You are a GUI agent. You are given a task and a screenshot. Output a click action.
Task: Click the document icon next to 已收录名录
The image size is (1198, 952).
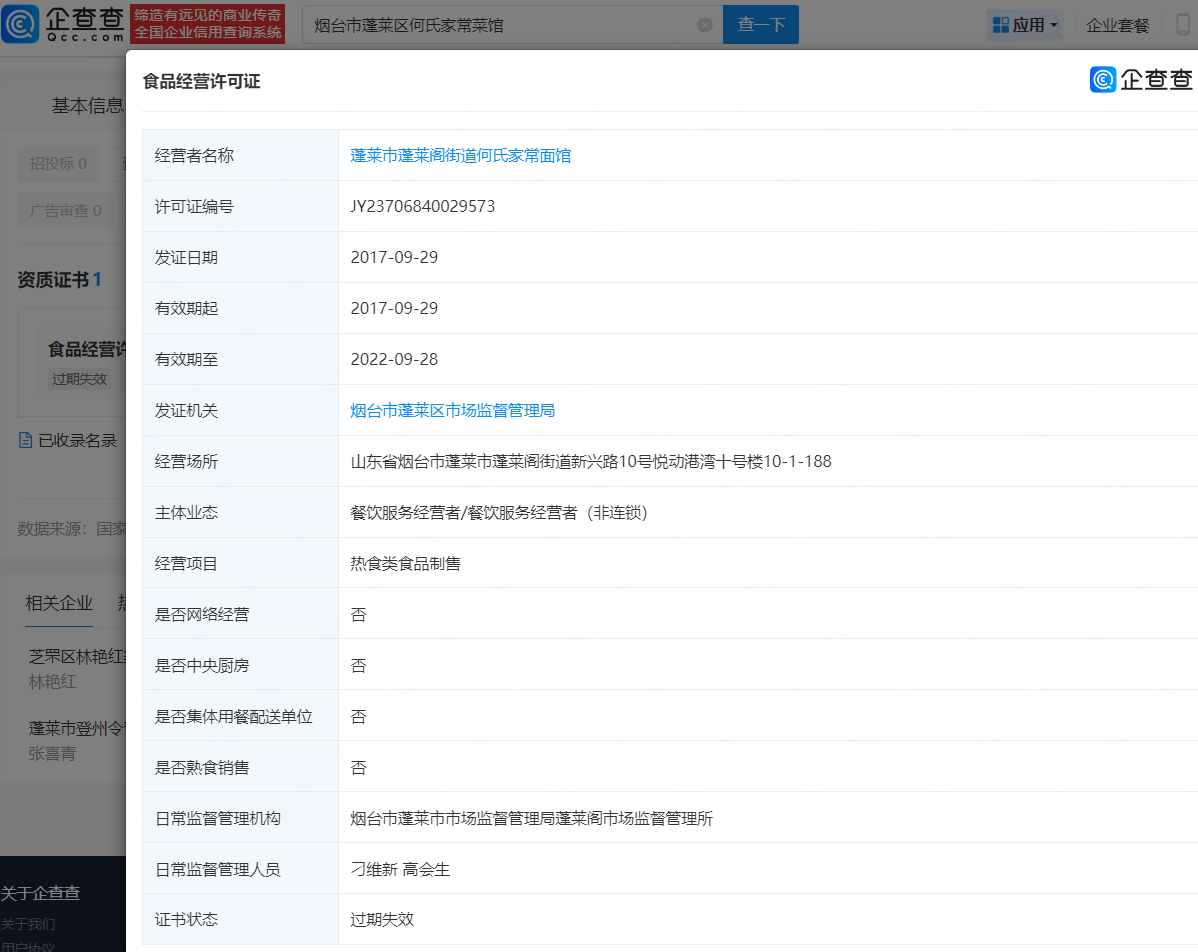26,440
